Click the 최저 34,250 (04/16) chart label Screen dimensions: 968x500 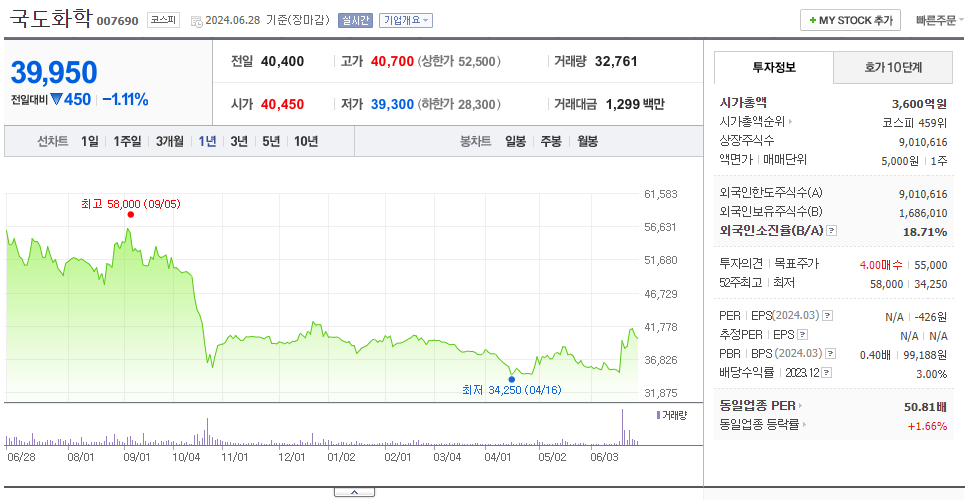[512, 390]
